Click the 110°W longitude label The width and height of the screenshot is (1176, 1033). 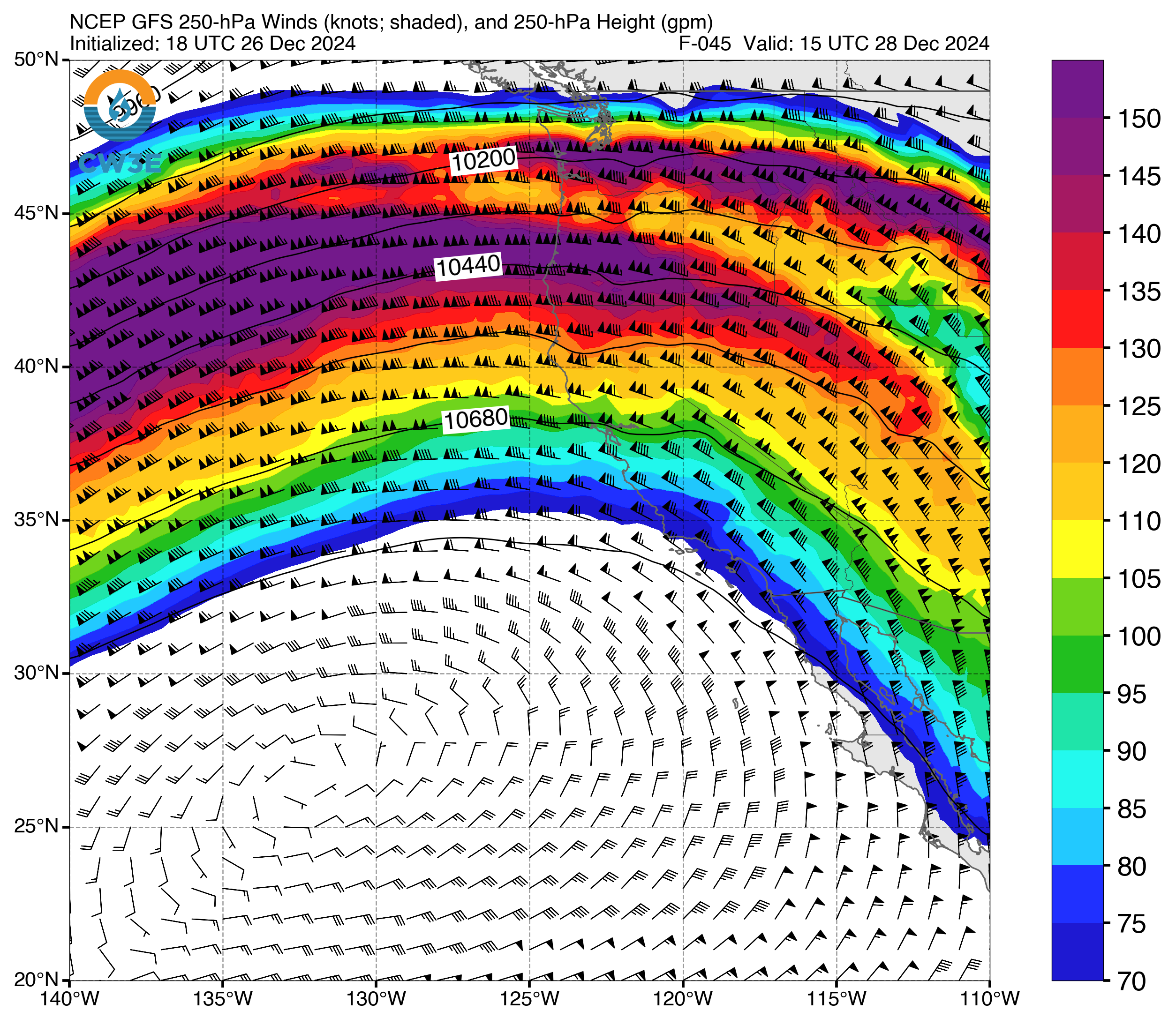coord(989,999)
